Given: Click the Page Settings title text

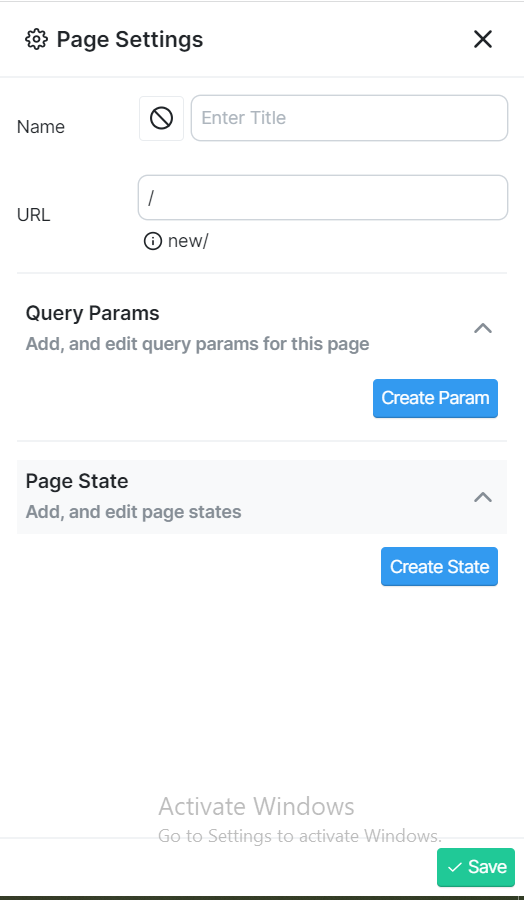Looking at the screenshot, I should (x=130, y=40).
